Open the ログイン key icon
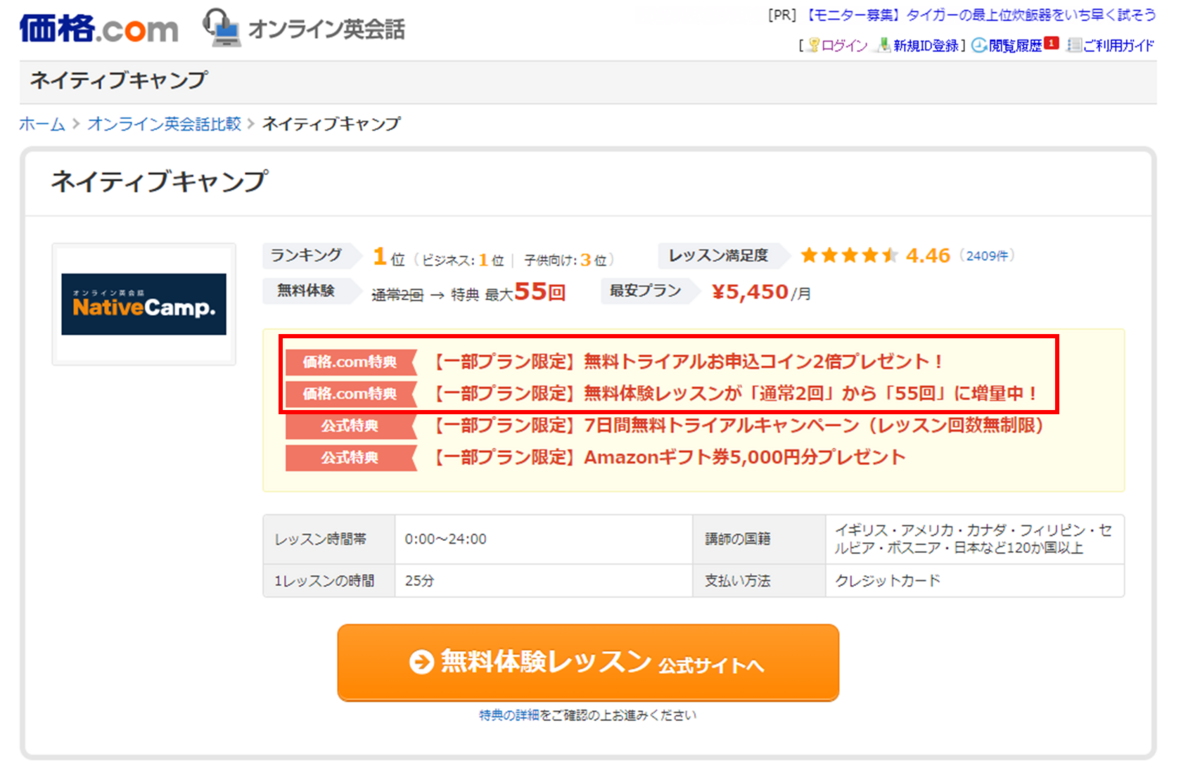The image size is (1200, 768). pyautogui.click(x=813, y=45)
